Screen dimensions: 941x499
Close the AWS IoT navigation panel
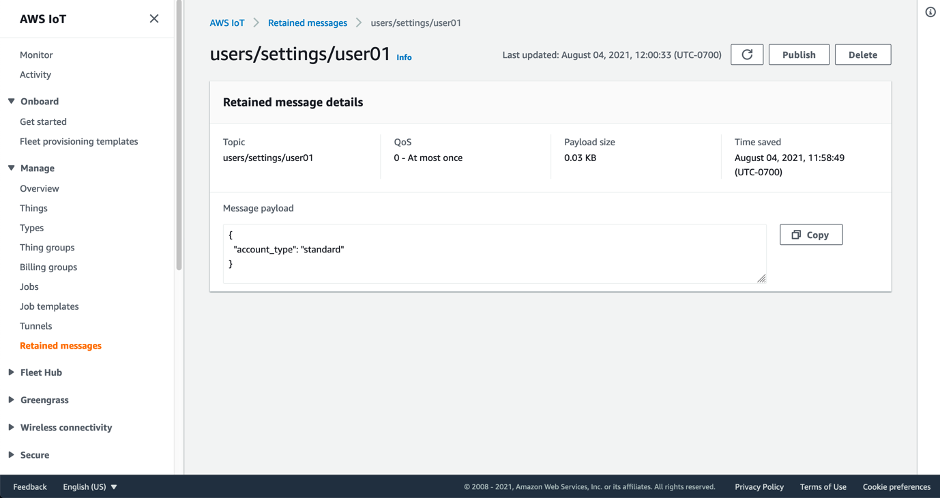[x=154, y=19]
